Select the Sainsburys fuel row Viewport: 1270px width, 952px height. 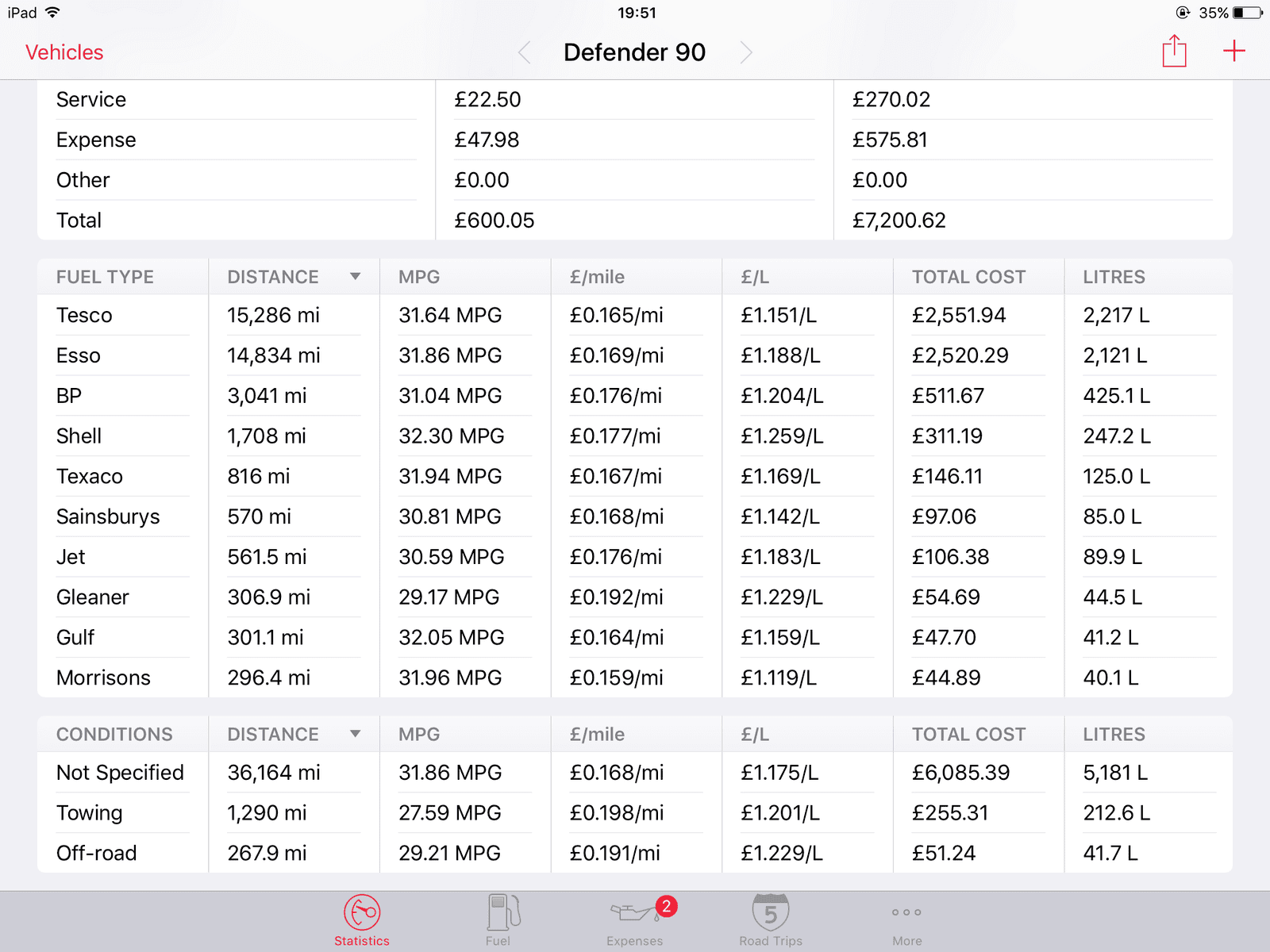[635, 516]
